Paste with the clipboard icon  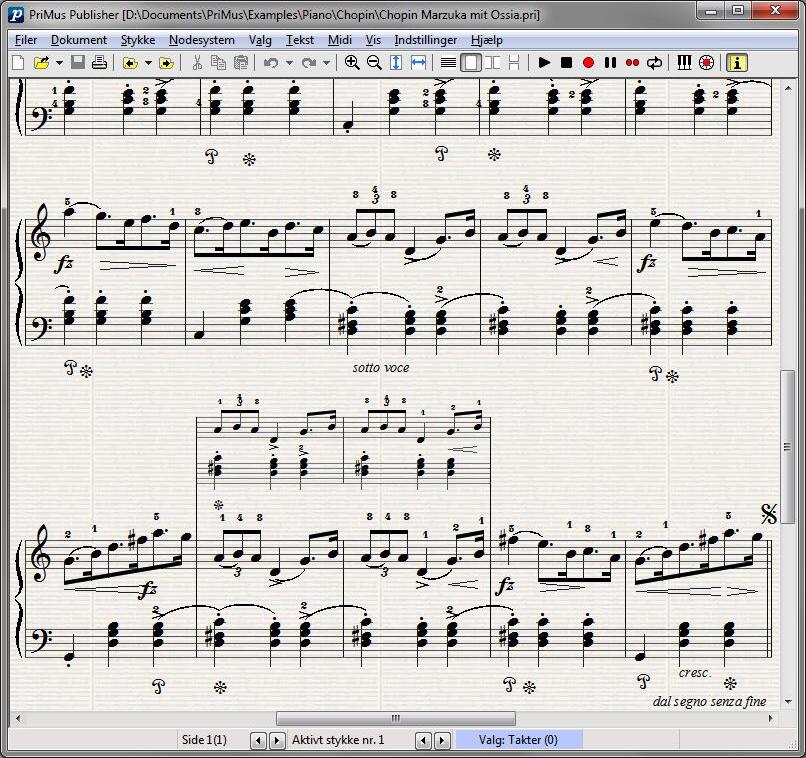pos(241,63)
